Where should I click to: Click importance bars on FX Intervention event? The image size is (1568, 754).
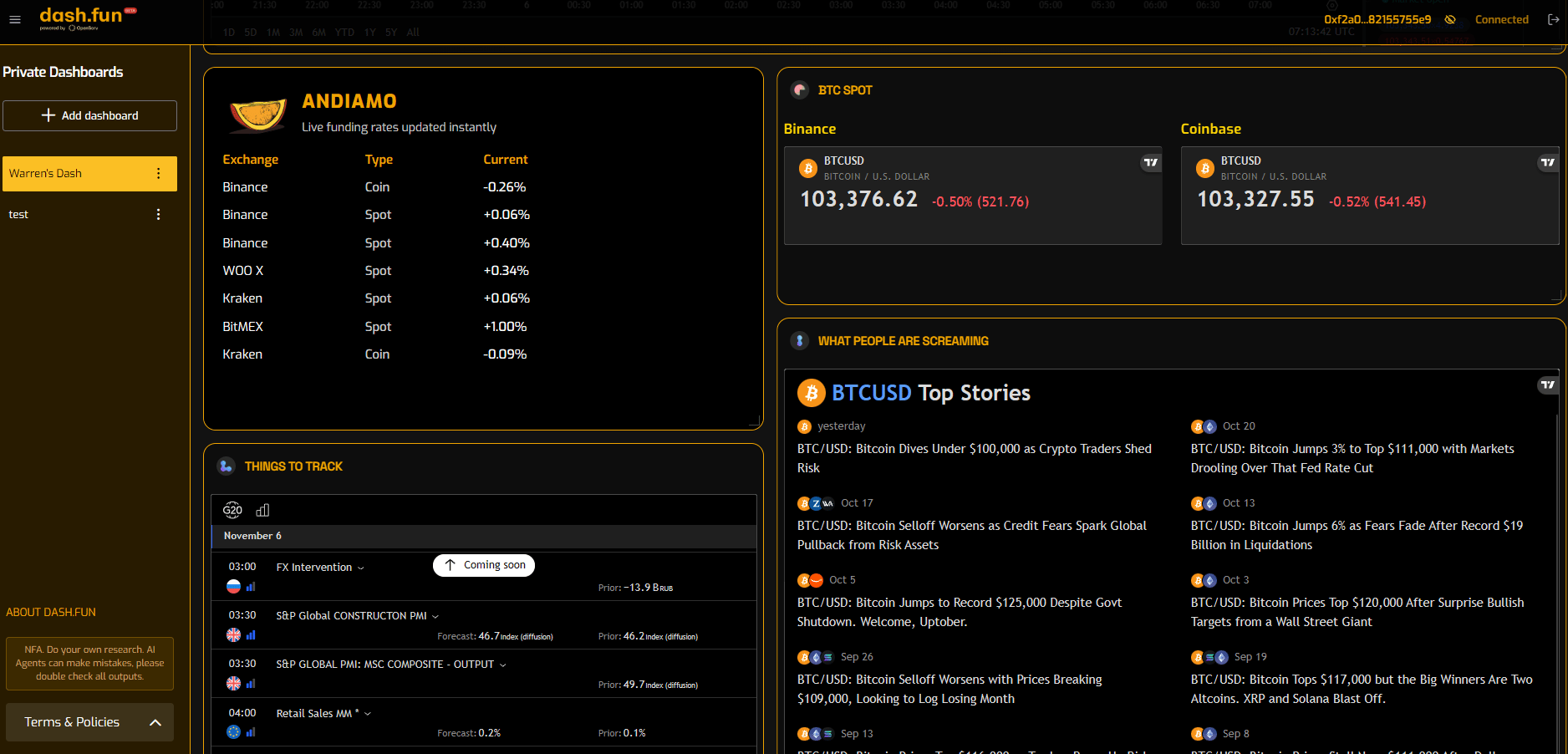(251, 587)
